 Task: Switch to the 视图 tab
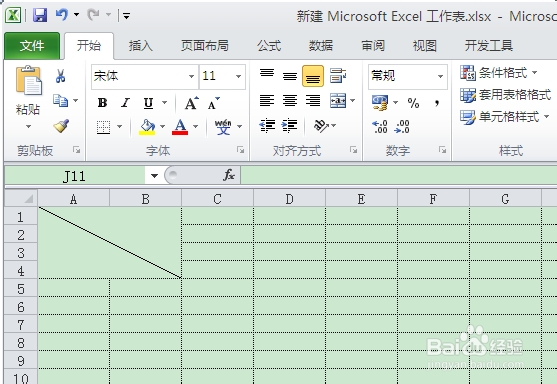(x=424, y=45)
